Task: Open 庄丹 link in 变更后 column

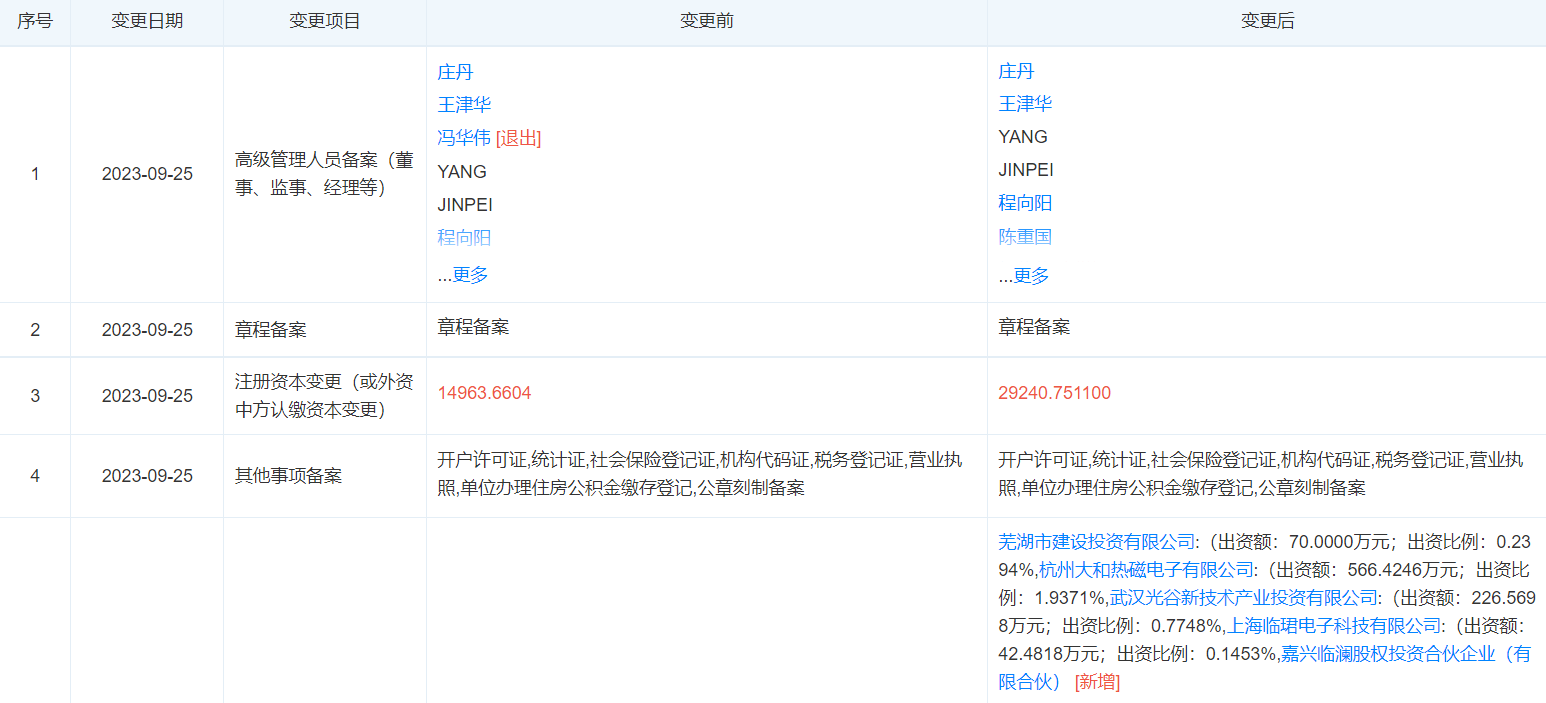Action: coord(1016,71)
